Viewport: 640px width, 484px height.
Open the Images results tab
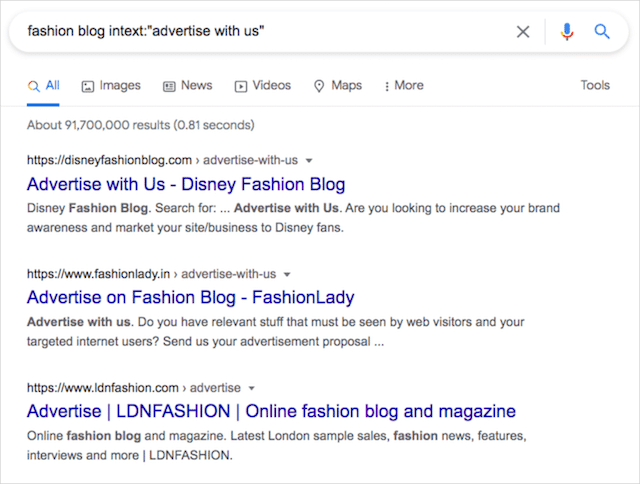point(111,86)
